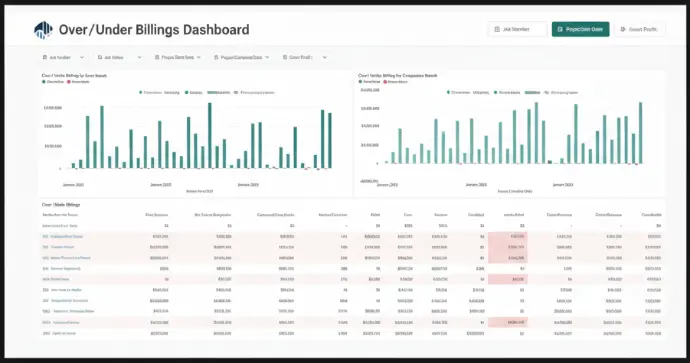This screenshot has height=363, width=690.
Task: Click the lowest pink highlighted cell in the table
Action: click(508, 323)
